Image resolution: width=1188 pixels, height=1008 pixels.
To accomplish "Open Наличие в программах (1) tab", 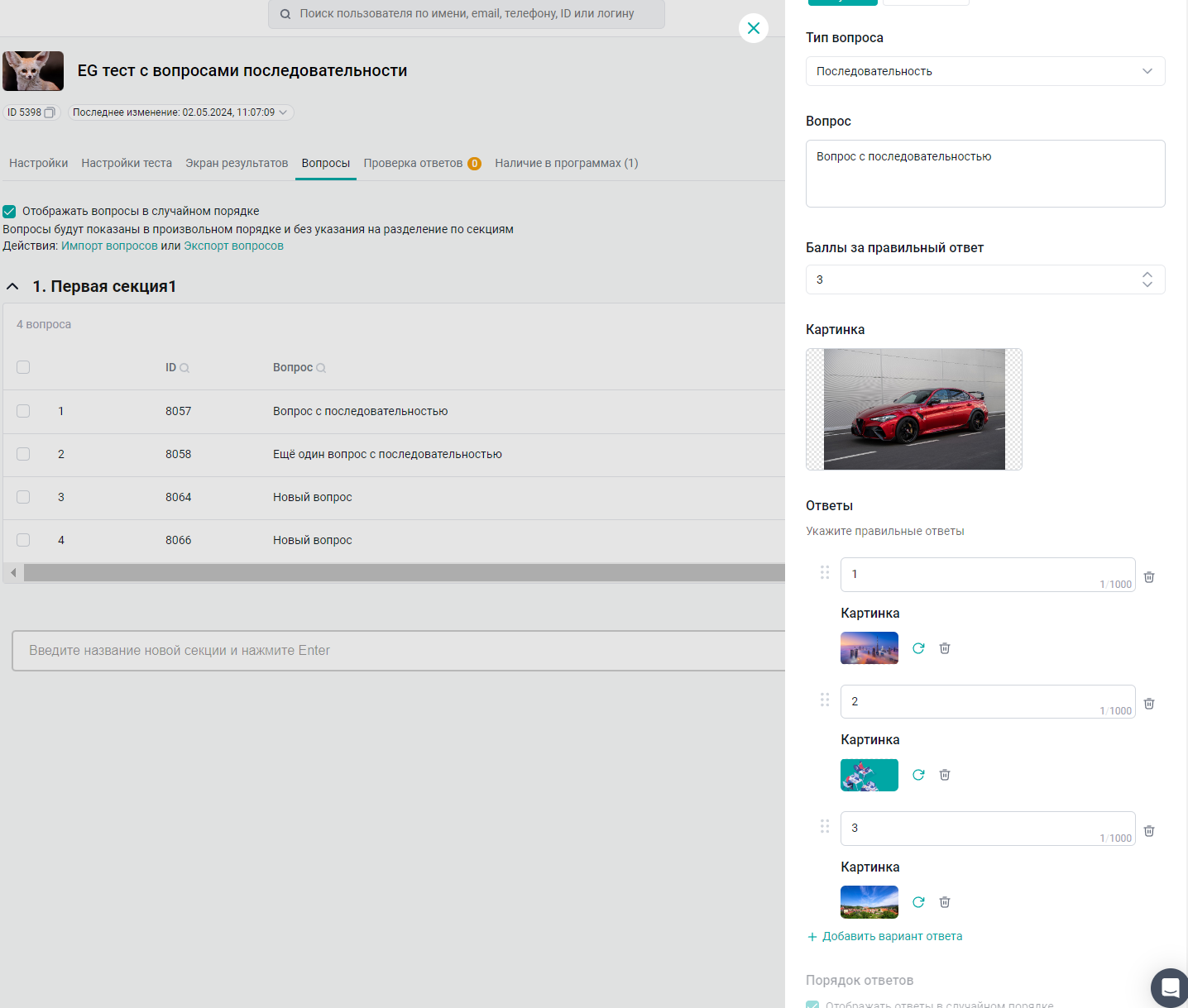I will pyautogui.click(x=567, y=163).
